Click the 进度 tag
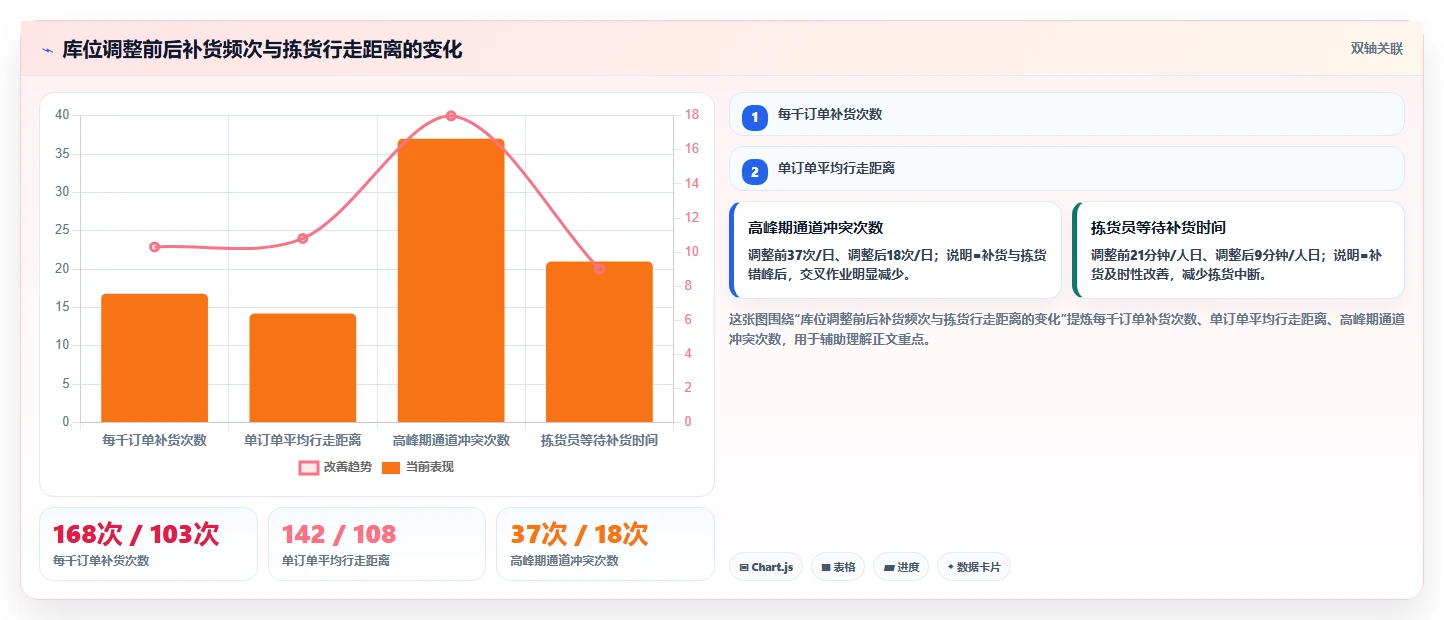This screenshot has width=1444, height=620. (901, 567)
